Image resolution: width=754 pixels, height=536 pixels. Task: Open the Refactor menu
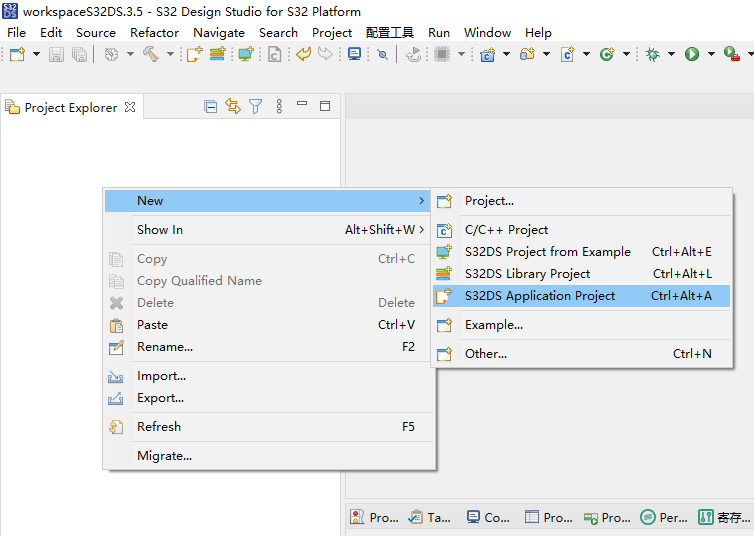(154, 33)
